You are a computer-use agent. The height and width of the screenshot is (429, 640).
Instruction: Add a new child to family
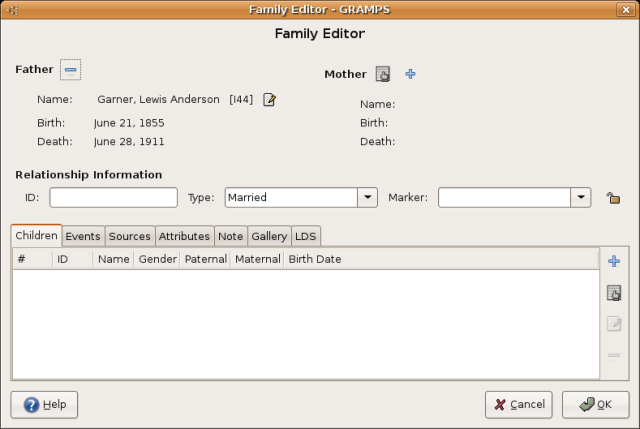point(614,261)
